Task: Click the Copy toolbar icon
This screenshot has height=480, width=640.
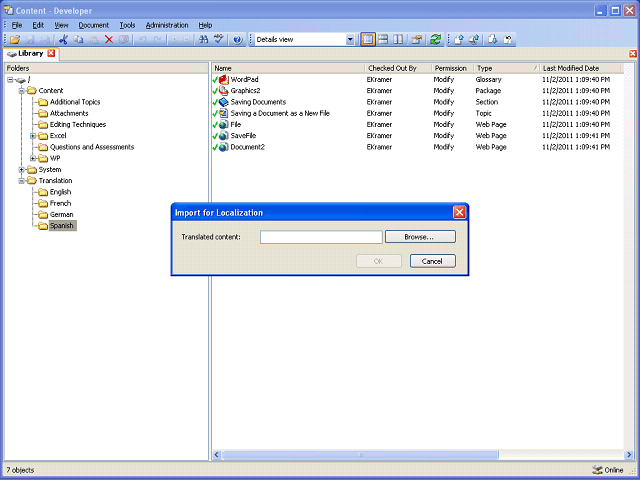Action: tap(78, 39)
